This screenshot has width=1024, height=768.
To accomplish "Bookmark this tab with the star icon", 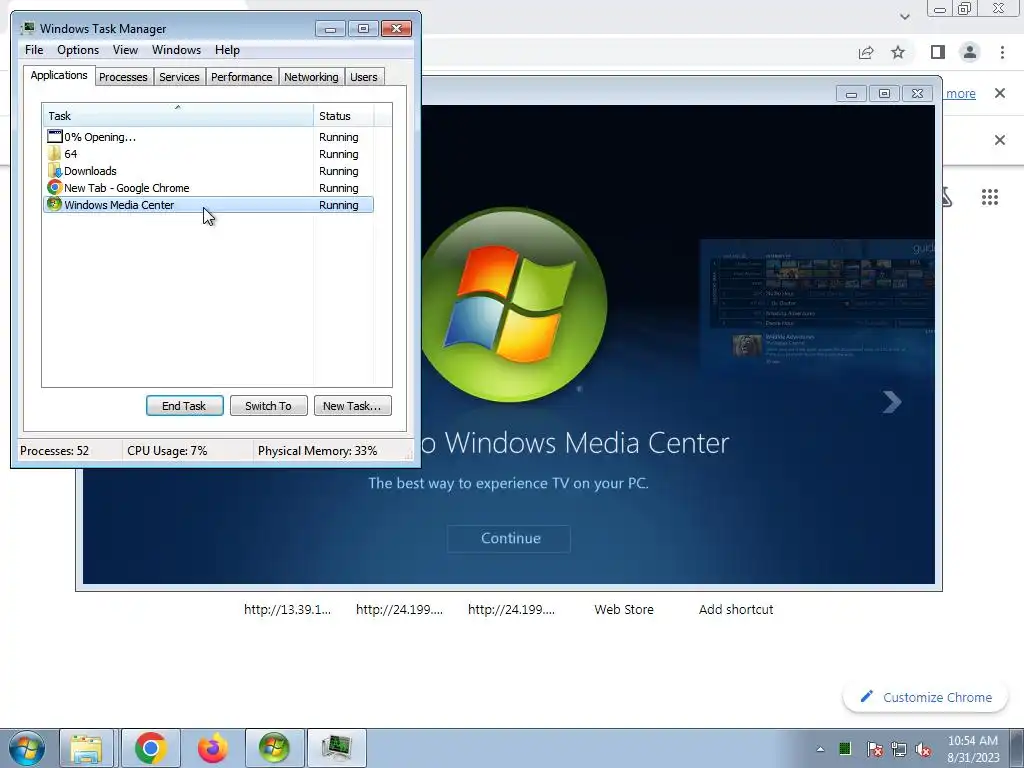I will click(898, 52).
